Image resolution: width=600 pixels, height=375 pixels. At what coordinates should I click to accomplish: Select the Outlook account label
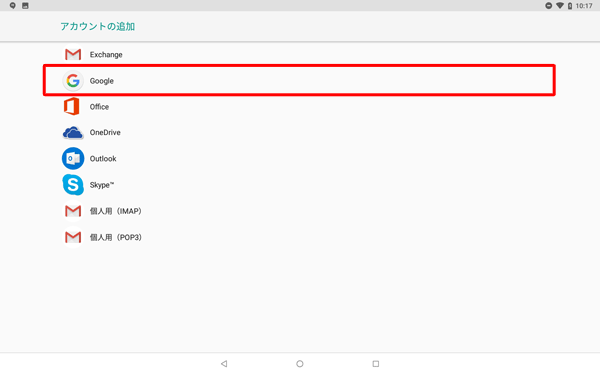point(103,158)
